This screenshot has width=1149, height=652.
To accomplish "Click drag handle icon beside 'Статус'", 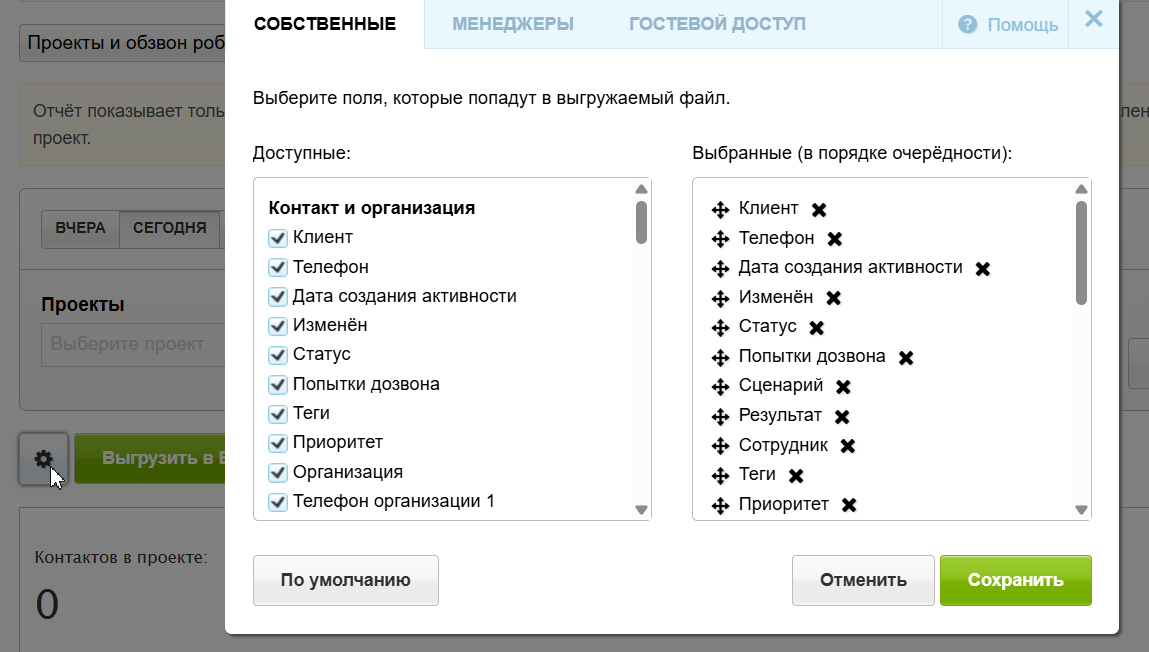I will click(x=719, y=328).
